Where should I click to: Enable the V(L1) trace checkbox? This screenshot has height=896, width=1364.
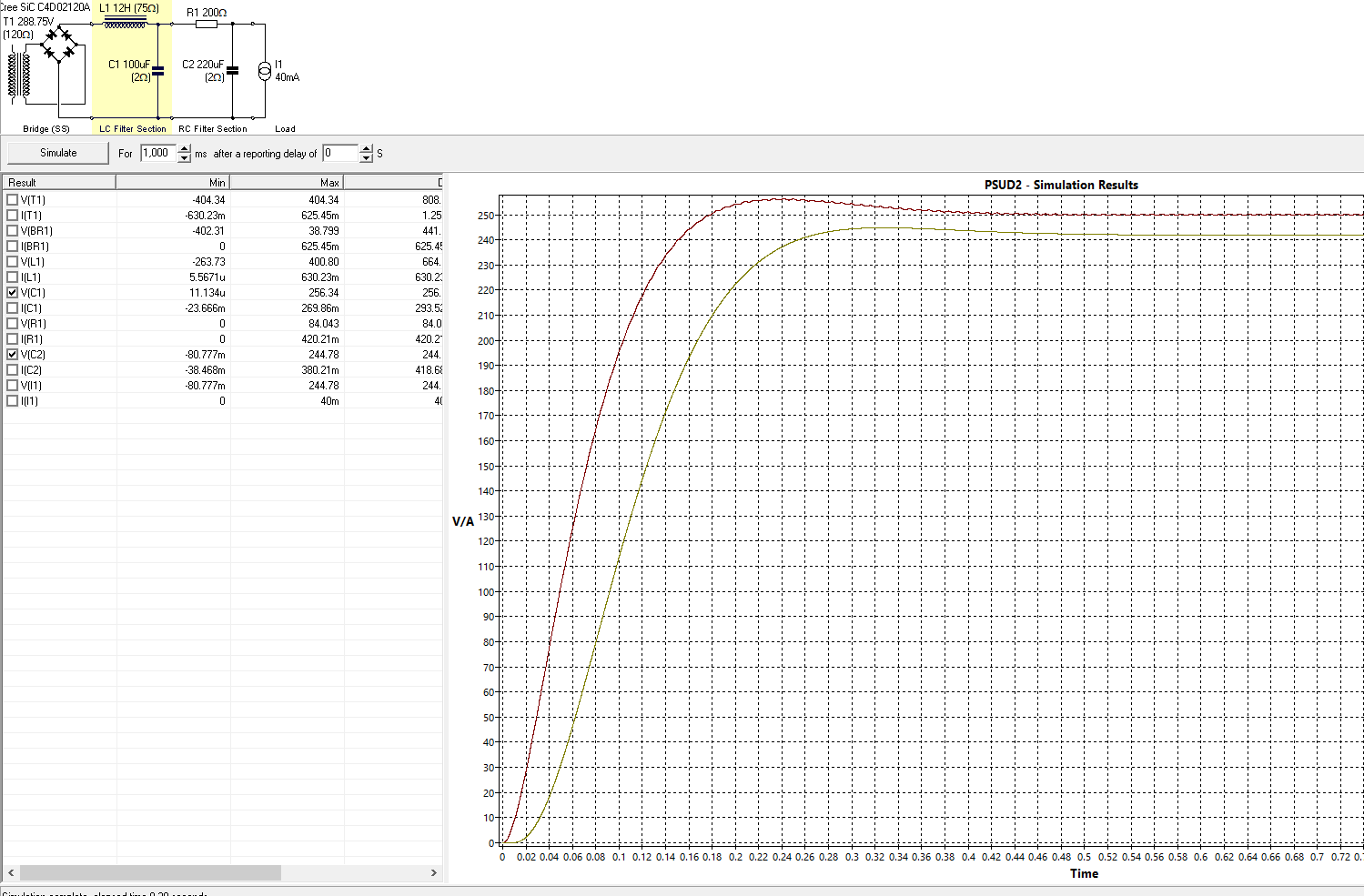tap(12, 262)
